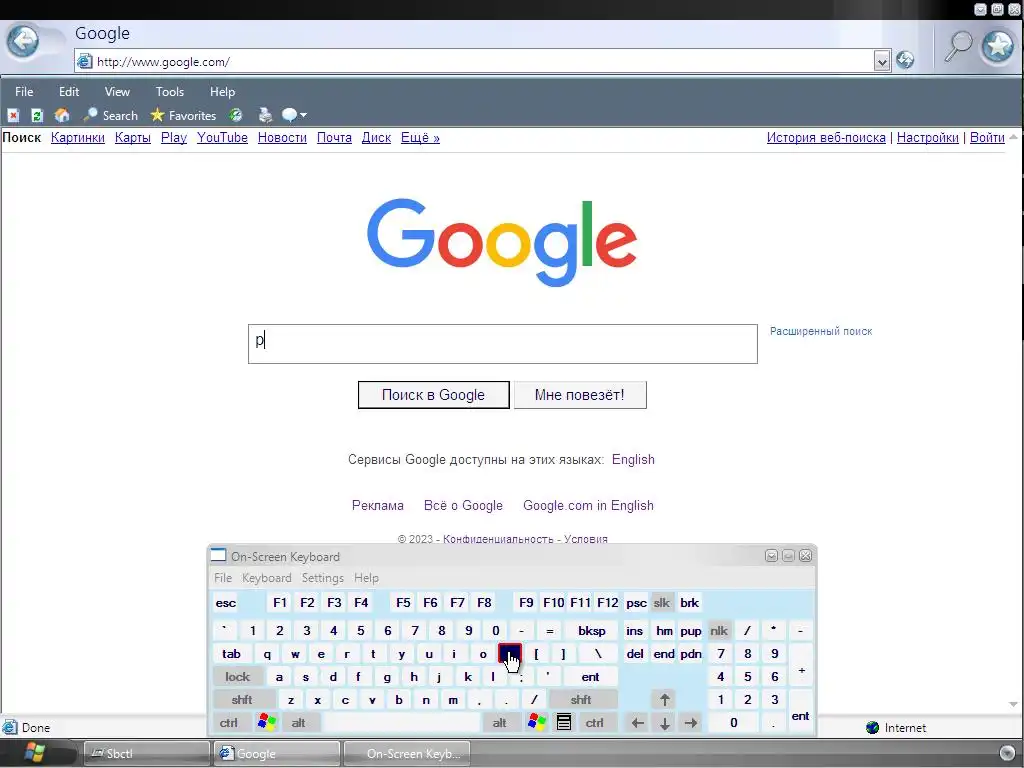1024x768 pixels.
Task: Click the esc key on keyboard
Action: (x=226, y=603)
